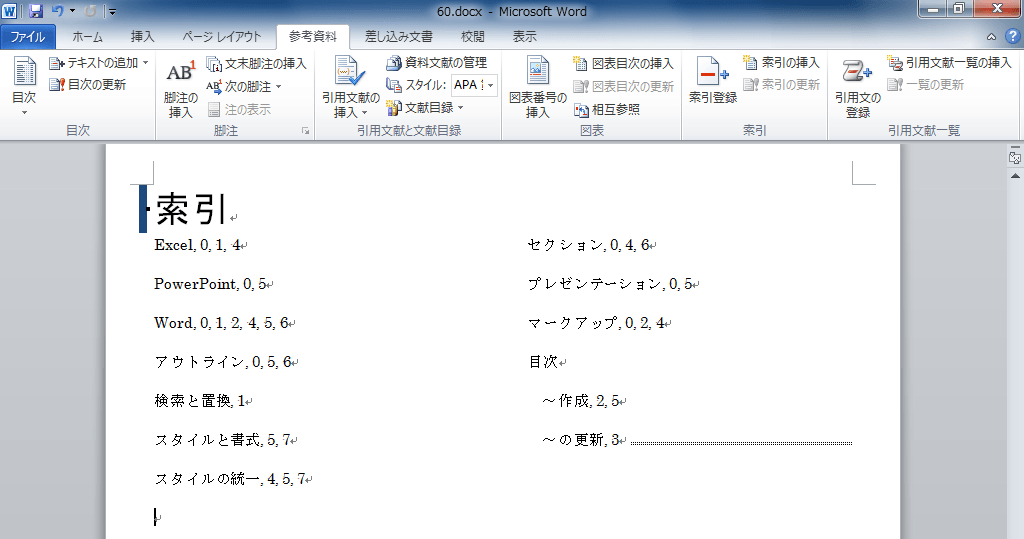Click the 索引 heading in document
Screen dimensions: 1024x539
[x=191, y=209]
